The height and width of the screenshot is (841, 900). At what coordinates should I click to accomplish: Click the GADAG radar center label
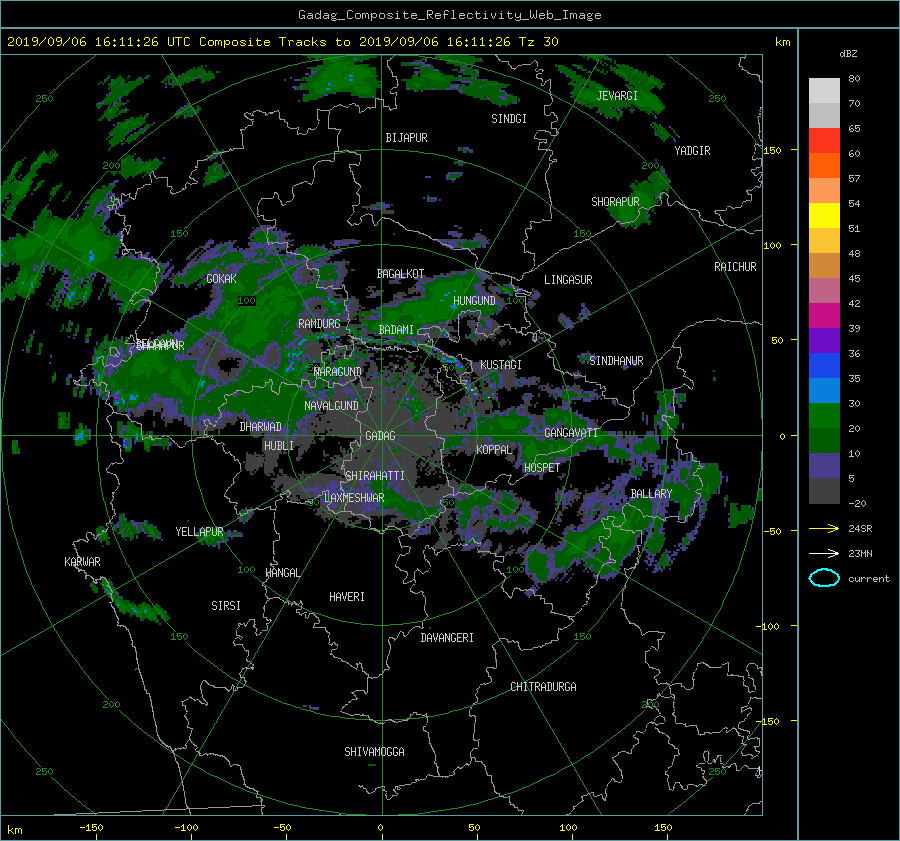[380, 436]
